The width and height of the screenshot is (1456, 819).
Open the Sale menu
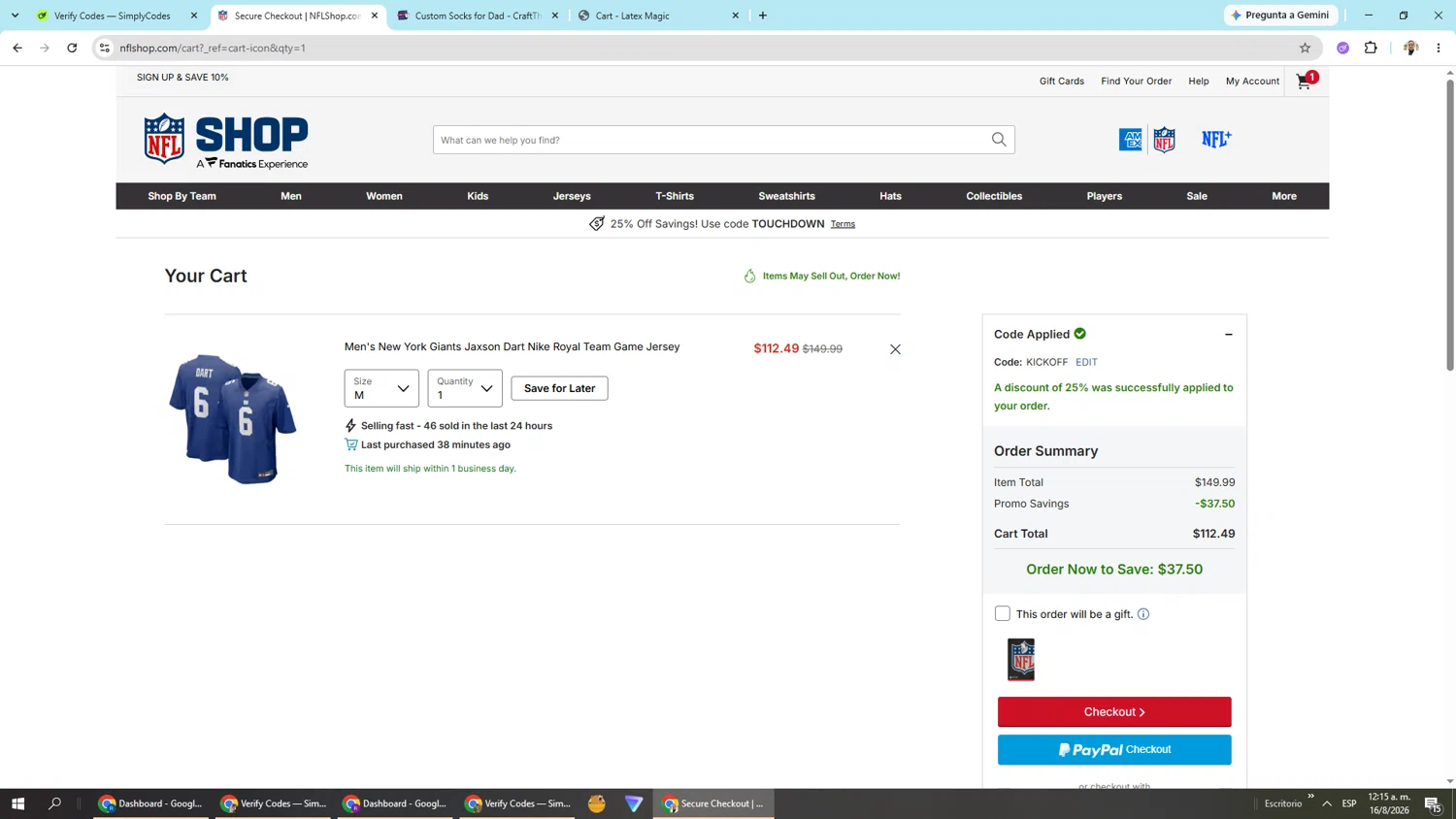pyautogui.click(x=1197, y=196)
